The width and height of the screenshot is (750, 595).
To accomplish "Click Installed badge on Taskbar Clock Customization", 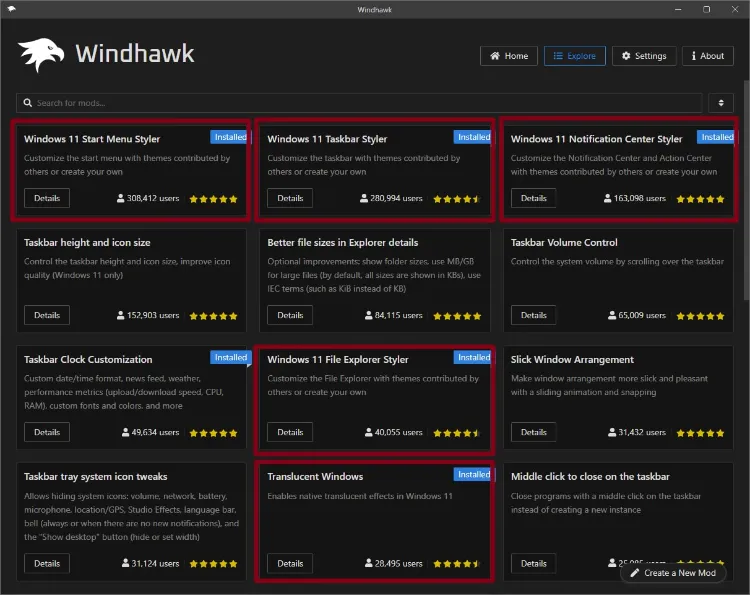I will point(230,357).
